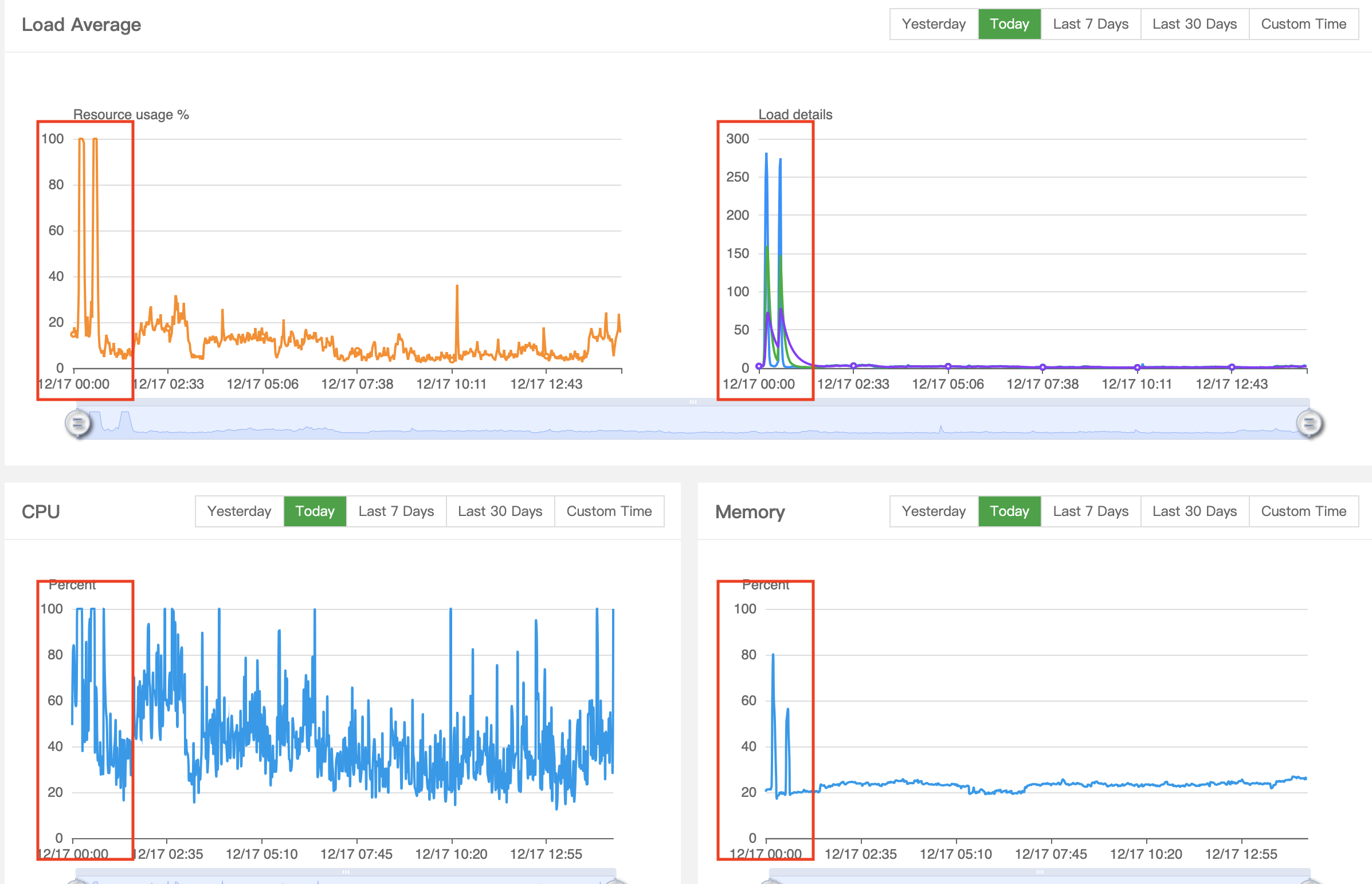Image resolution: width=1372 pixels, height=884 pixels.
Task: Click right handle of Load Average zoom slider
Action: (x=1309, y=424)
